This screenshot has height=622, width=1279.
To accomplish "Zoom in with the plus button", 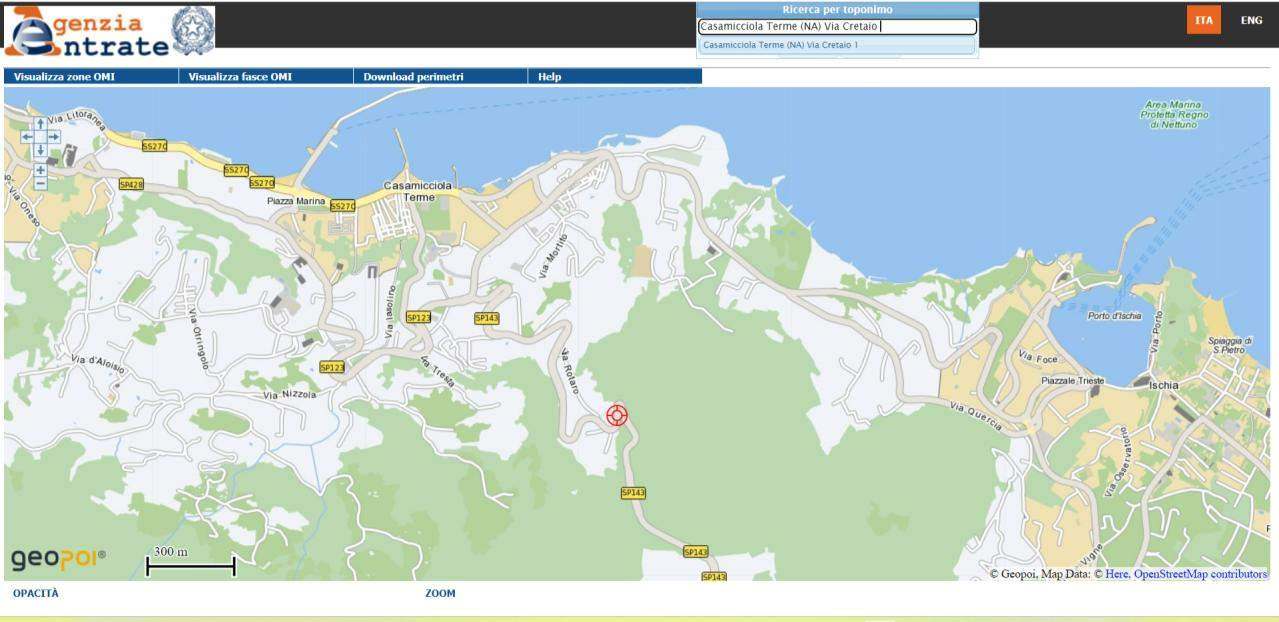I will (x=40, y=170).
